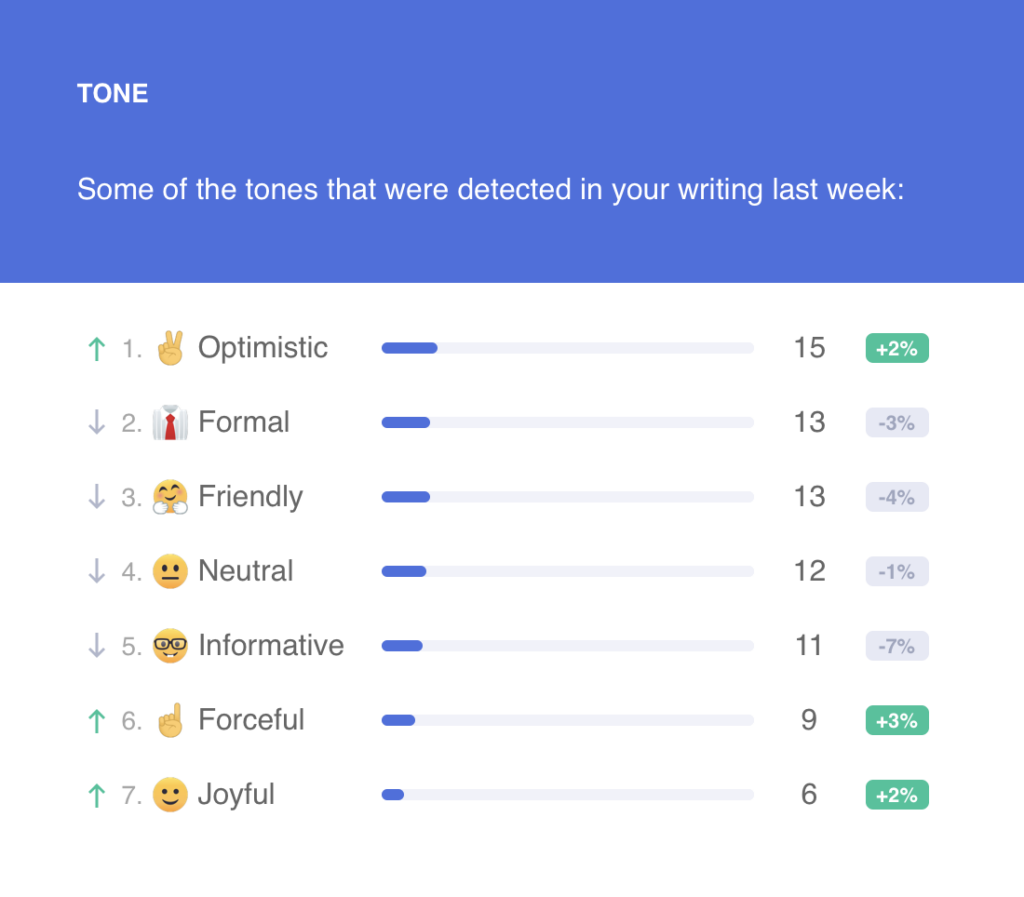Image resolution: width=1024 pixels, height=897 pixels.
Task: Select the Forceful tone label
Action: point(251,720)
